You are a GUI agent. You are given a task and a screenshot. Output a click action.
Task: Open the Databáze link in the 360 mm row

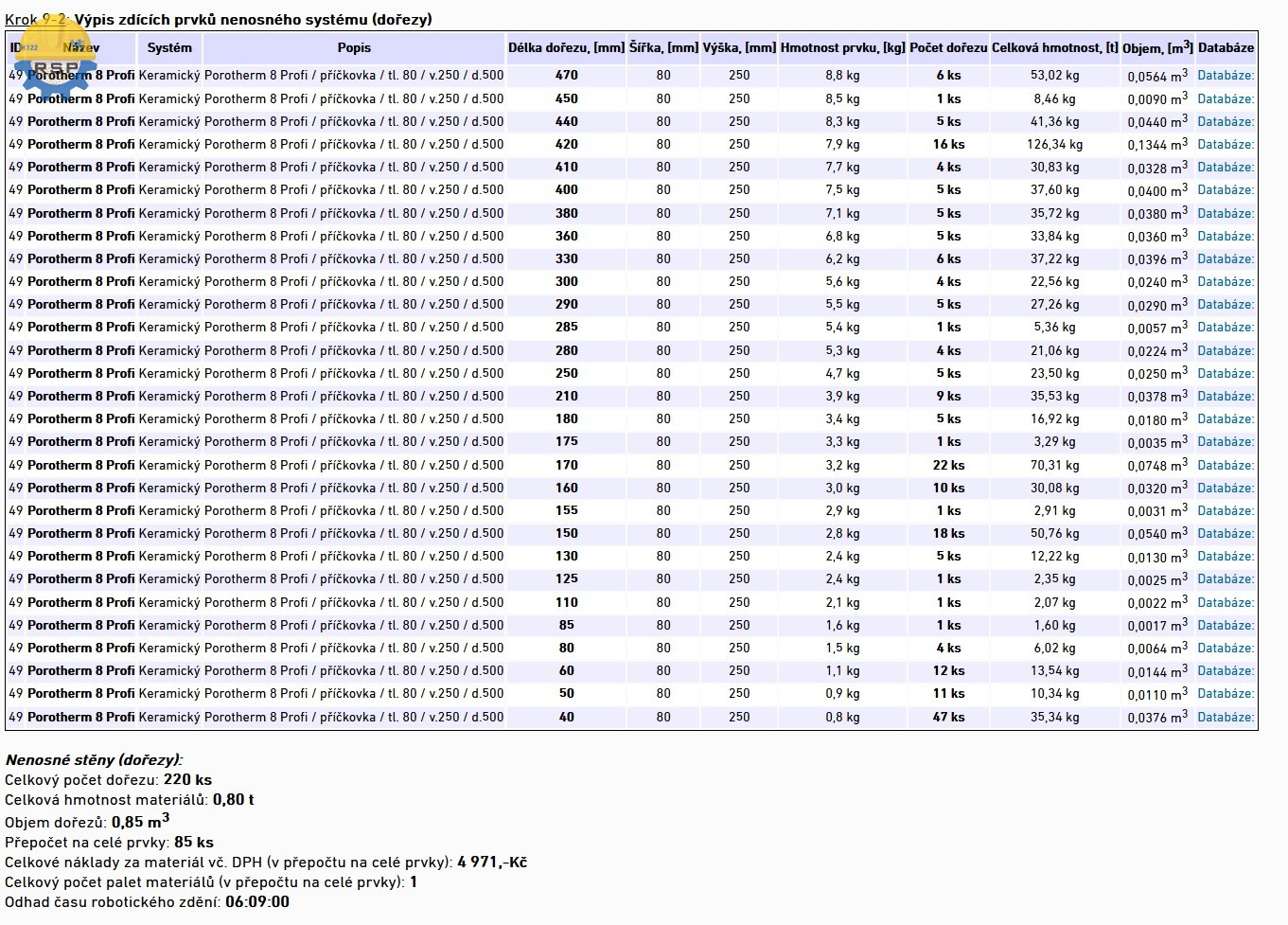point(1226,236)
